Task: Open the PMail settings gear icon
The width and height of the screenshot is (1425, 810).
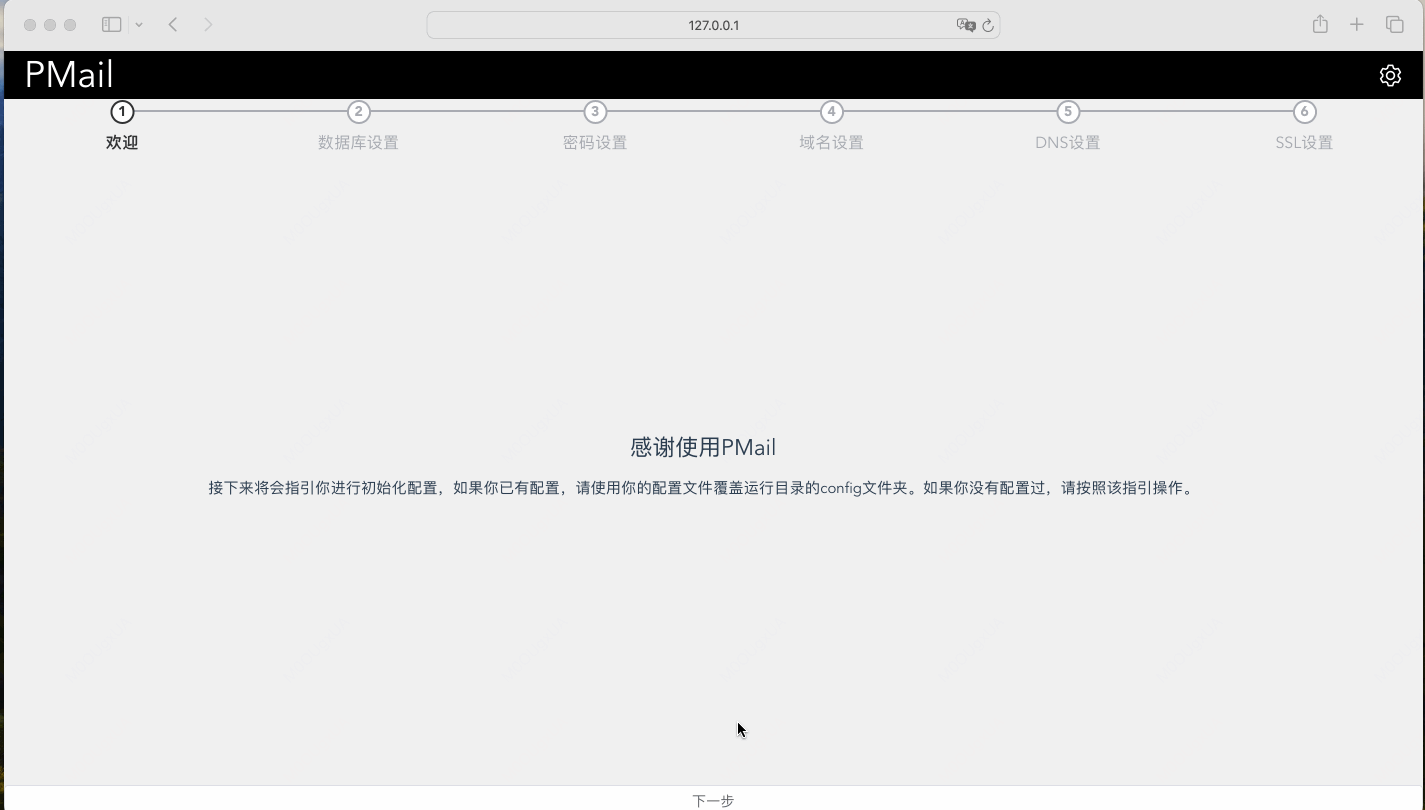Action: click(x=1390, y=75)
